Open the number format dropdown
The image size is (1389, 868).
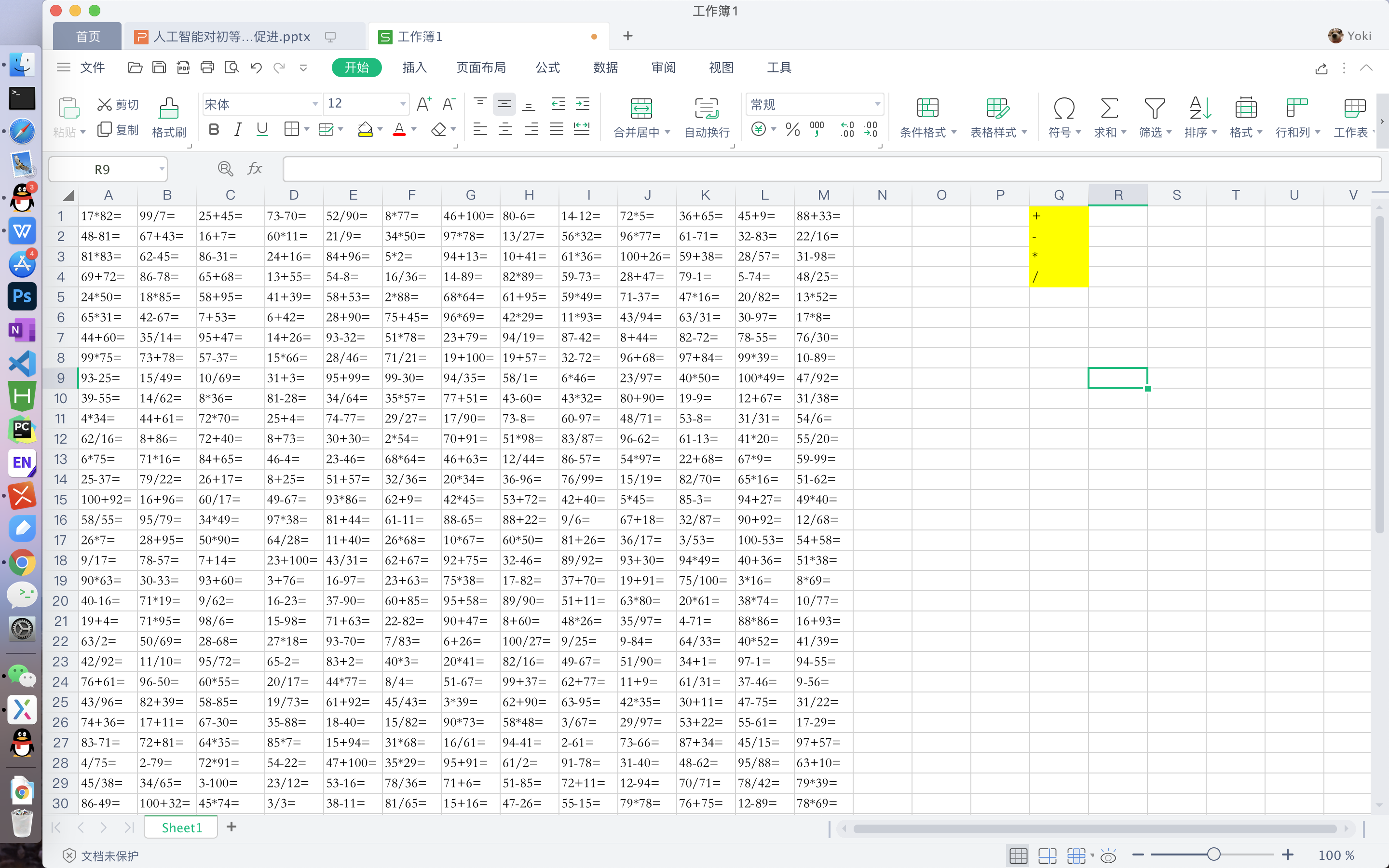pos(877,105)
